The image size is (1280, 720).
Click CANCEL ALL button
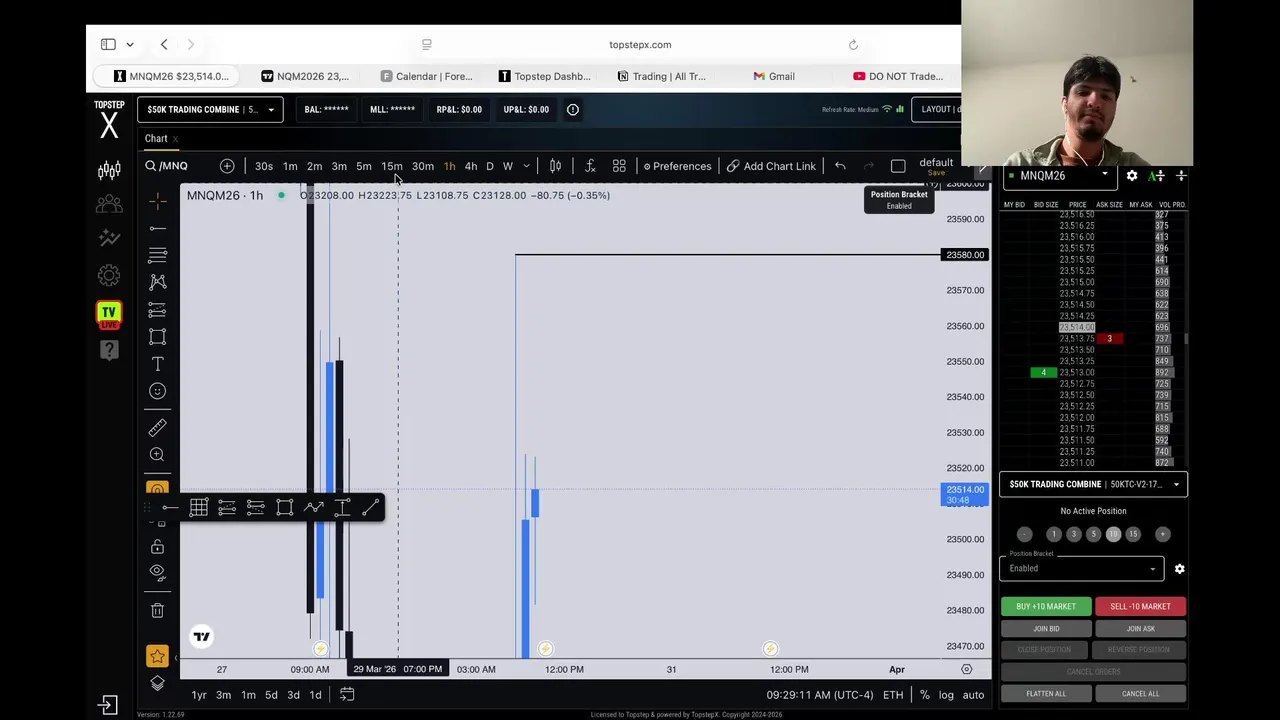point(1140,694)
